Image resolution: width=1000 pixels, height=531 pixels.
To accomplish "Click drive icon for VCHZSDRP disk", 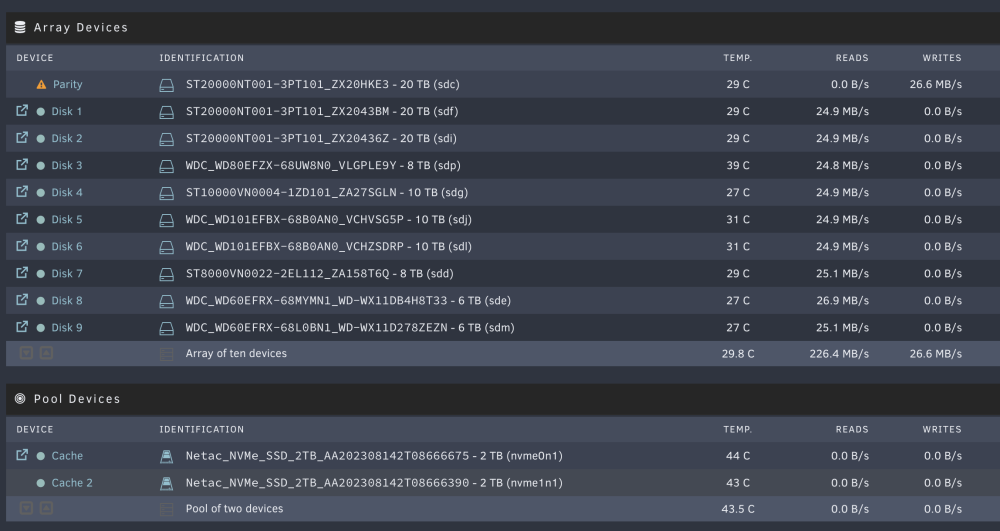I will click(x=166, y=247).
